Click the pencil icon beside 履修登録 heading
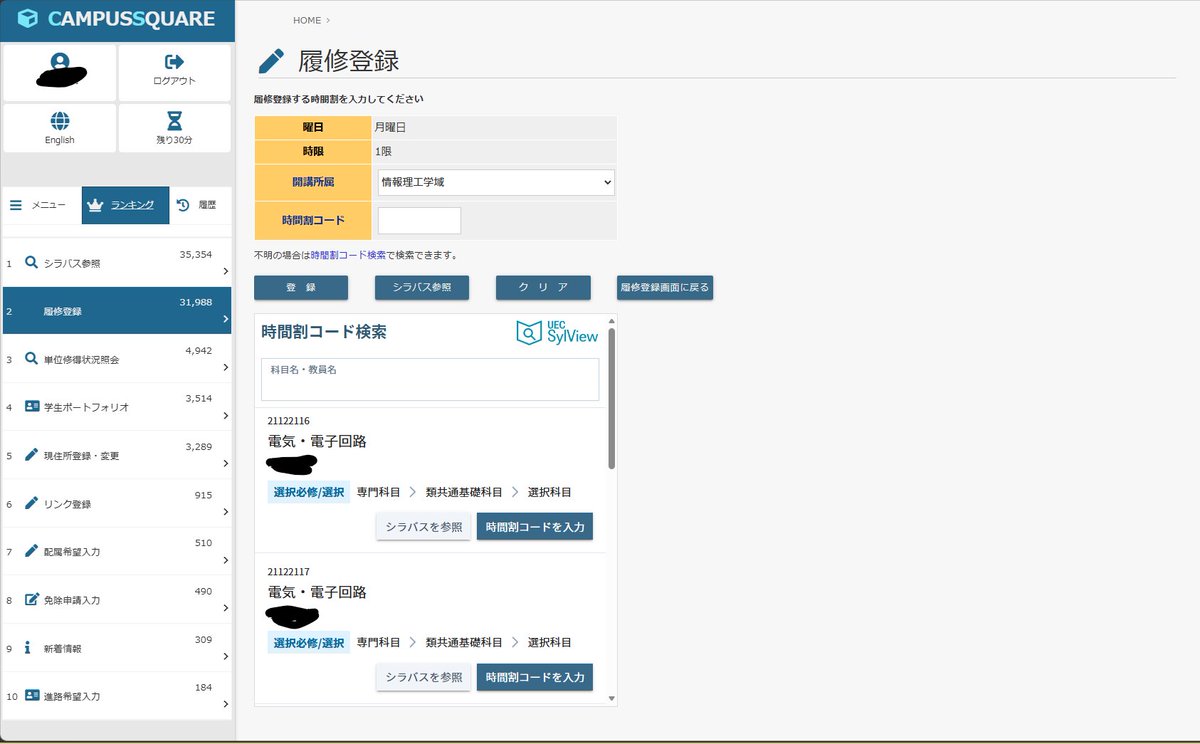This screenshot has height=744, width=1200. coord(271,61)
